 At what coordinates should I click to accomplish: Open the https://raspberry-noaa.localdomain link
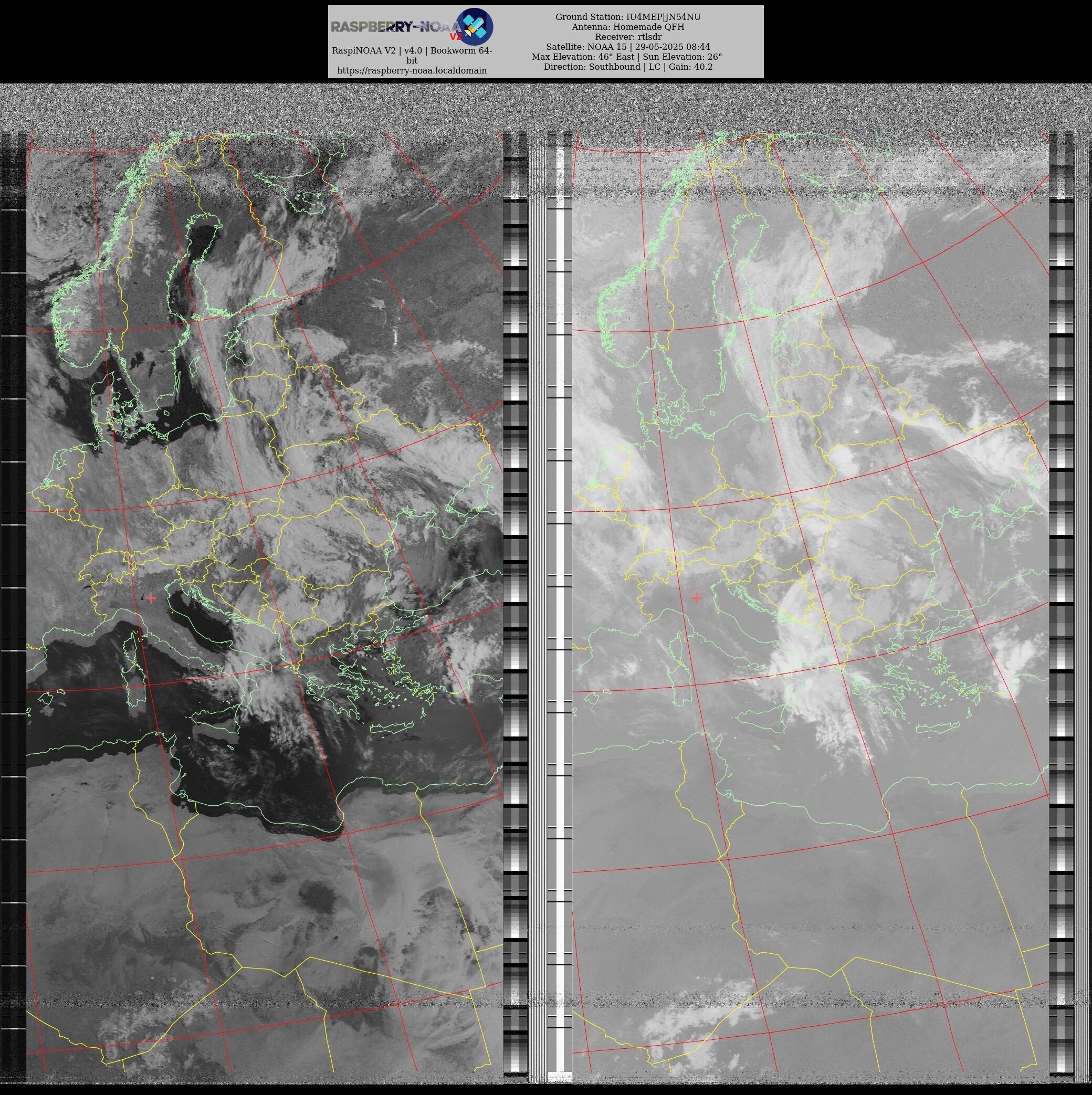point(412,71)
